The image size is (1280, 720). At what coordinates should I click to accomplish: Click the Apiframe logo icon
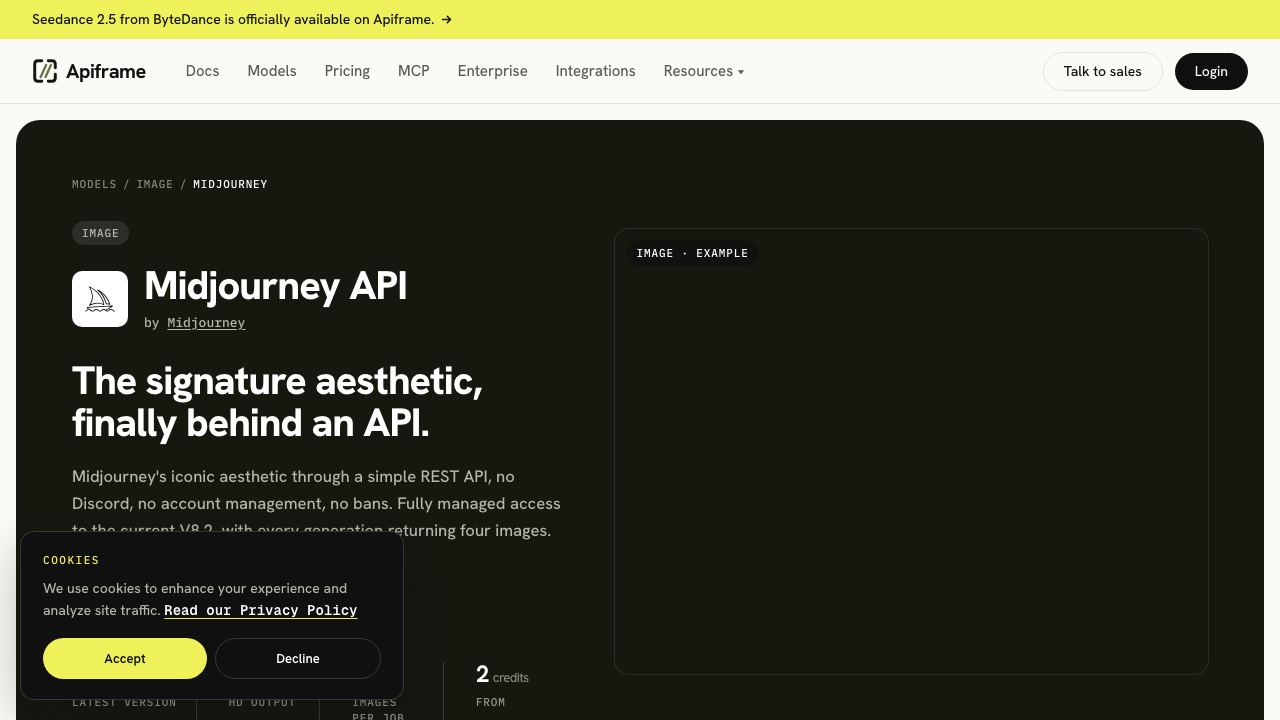[x=45, y=71]
